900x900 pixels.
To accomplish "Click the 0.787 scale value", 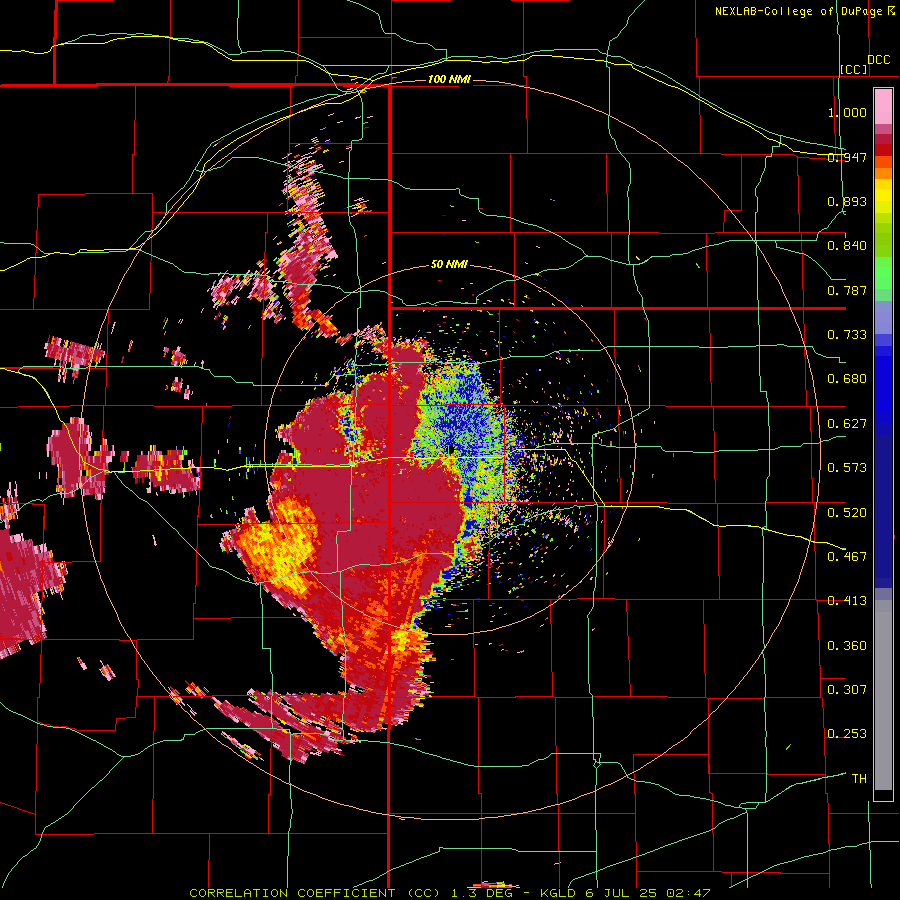I will 847,290.
